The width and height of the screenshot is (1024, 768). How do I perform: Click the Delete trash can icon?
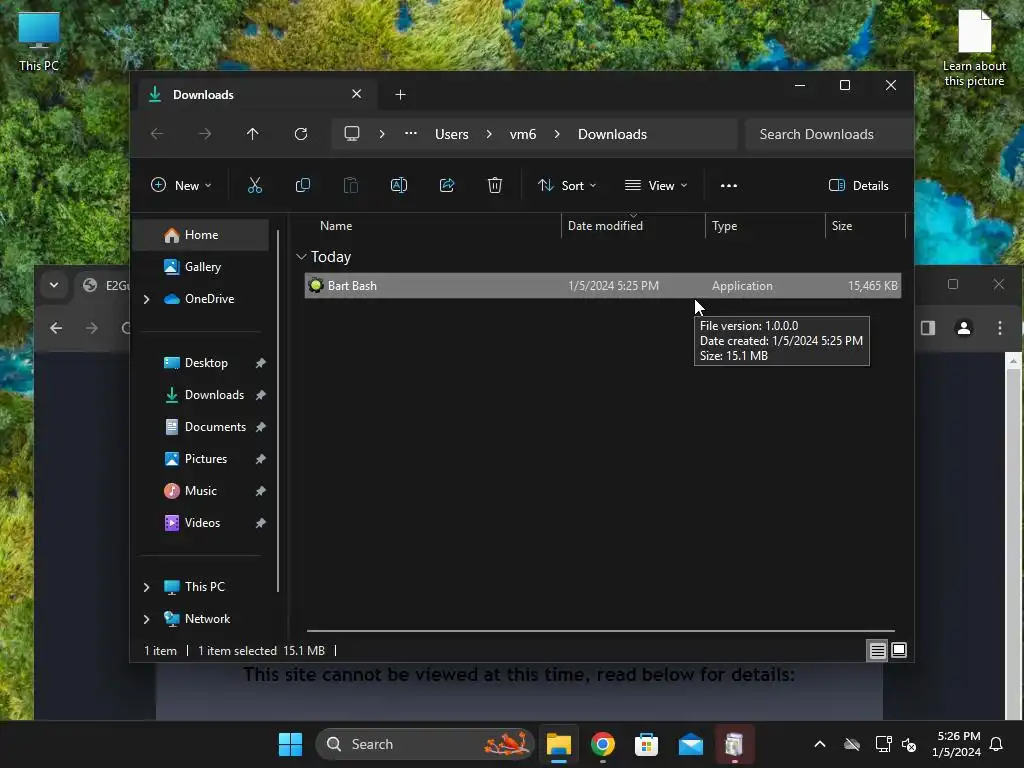pyautogui.click(x=495, y=185)
